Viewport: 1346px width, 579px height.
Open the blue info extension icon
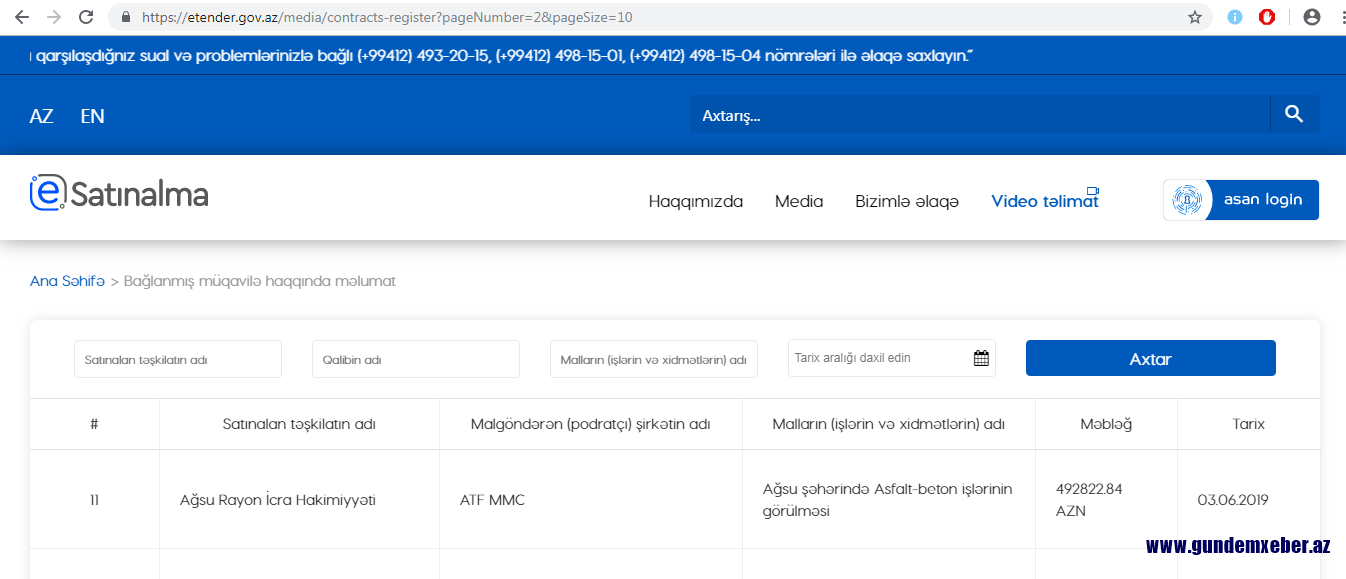pyautogui.click(x=1235, y=17)
